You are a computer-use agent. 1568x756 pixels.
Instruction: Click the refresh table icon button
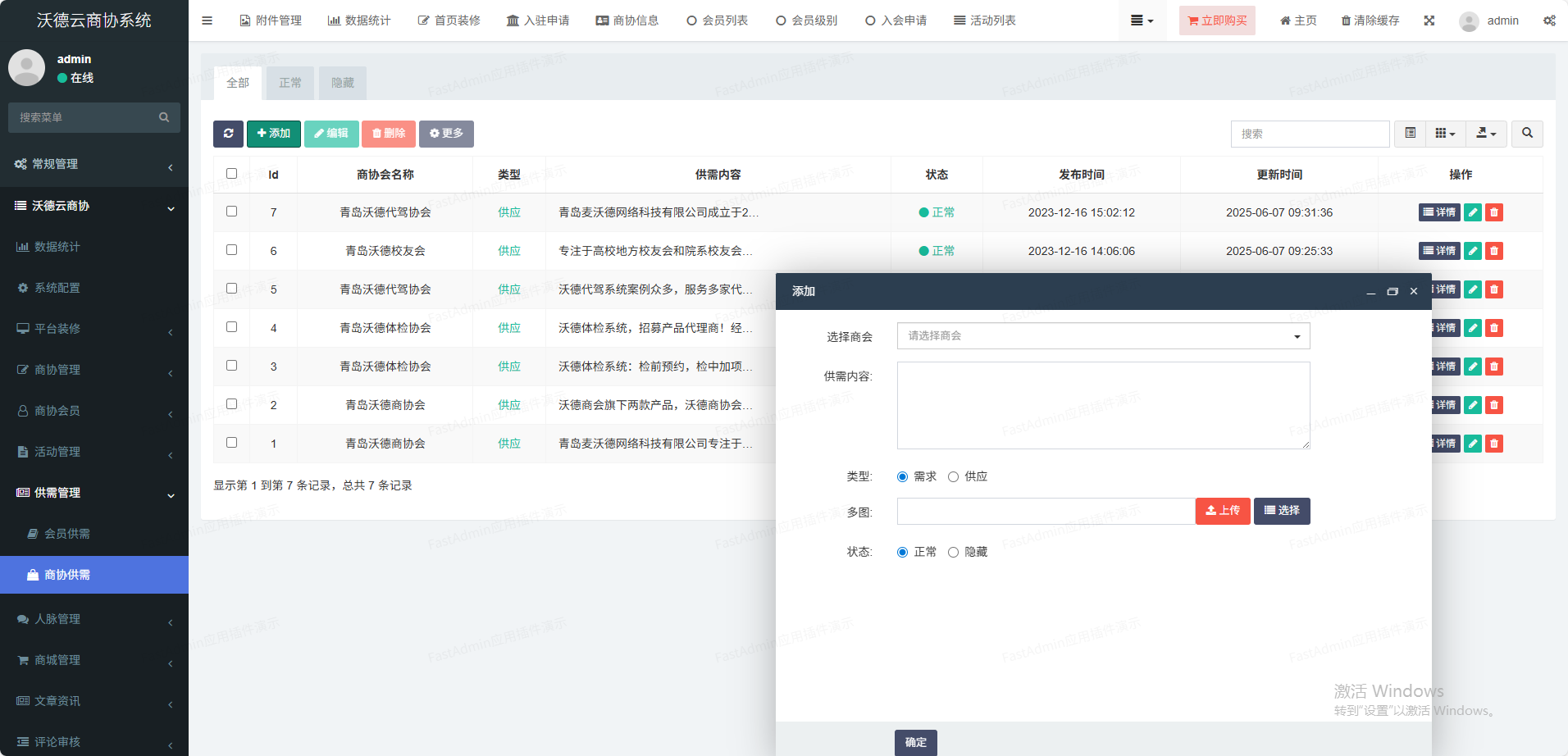click(228, 134)
